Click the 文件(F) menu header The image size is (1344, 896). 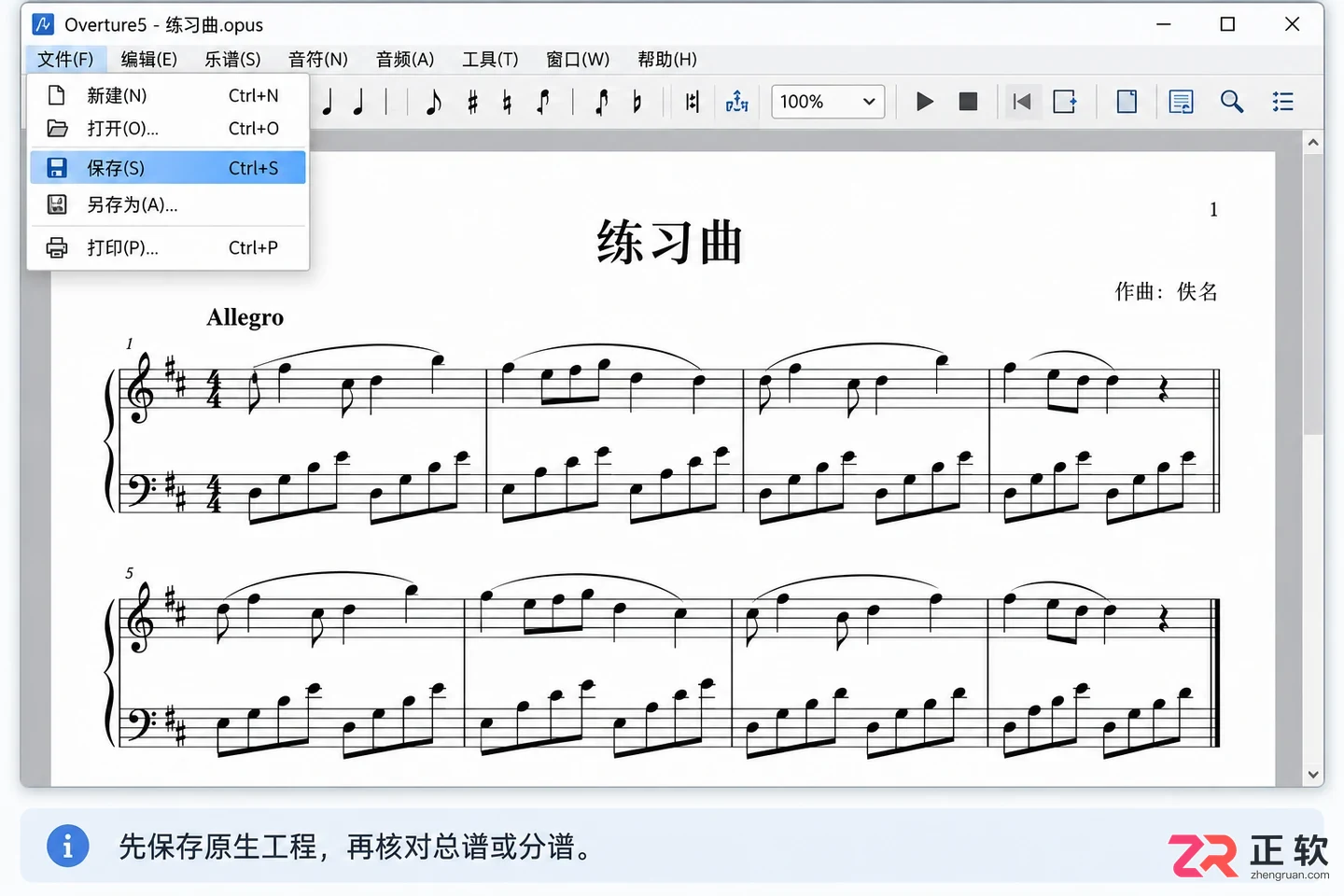(x=65, y=60)
